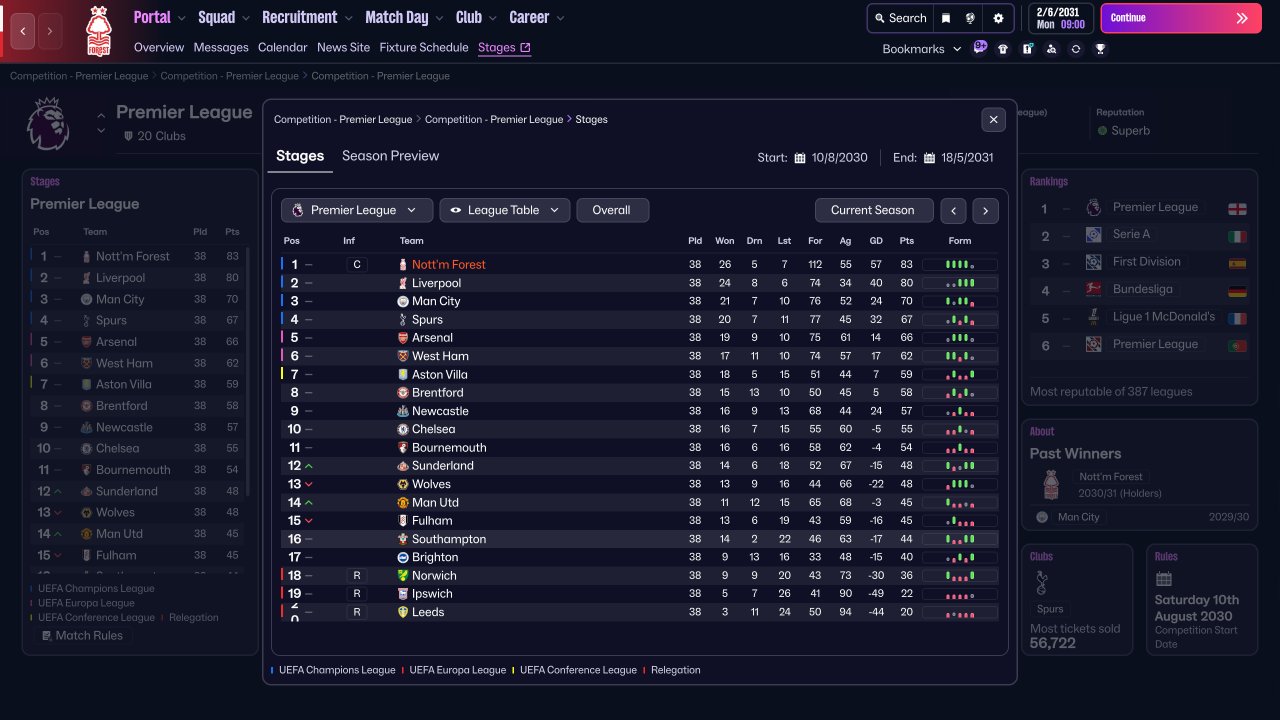
Task: Navigate forward with the top-left arrow
Action: coord(49,31)
